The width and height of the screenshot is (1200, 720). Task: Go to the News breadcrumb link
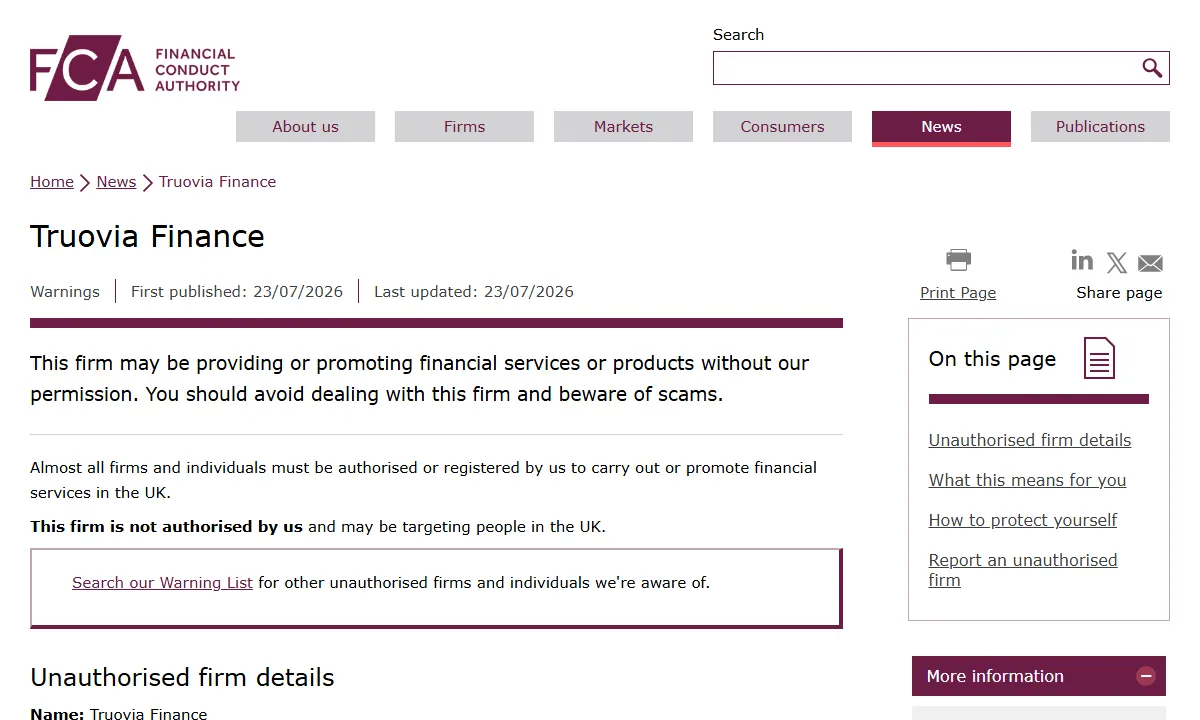click(x=116, y=182)
